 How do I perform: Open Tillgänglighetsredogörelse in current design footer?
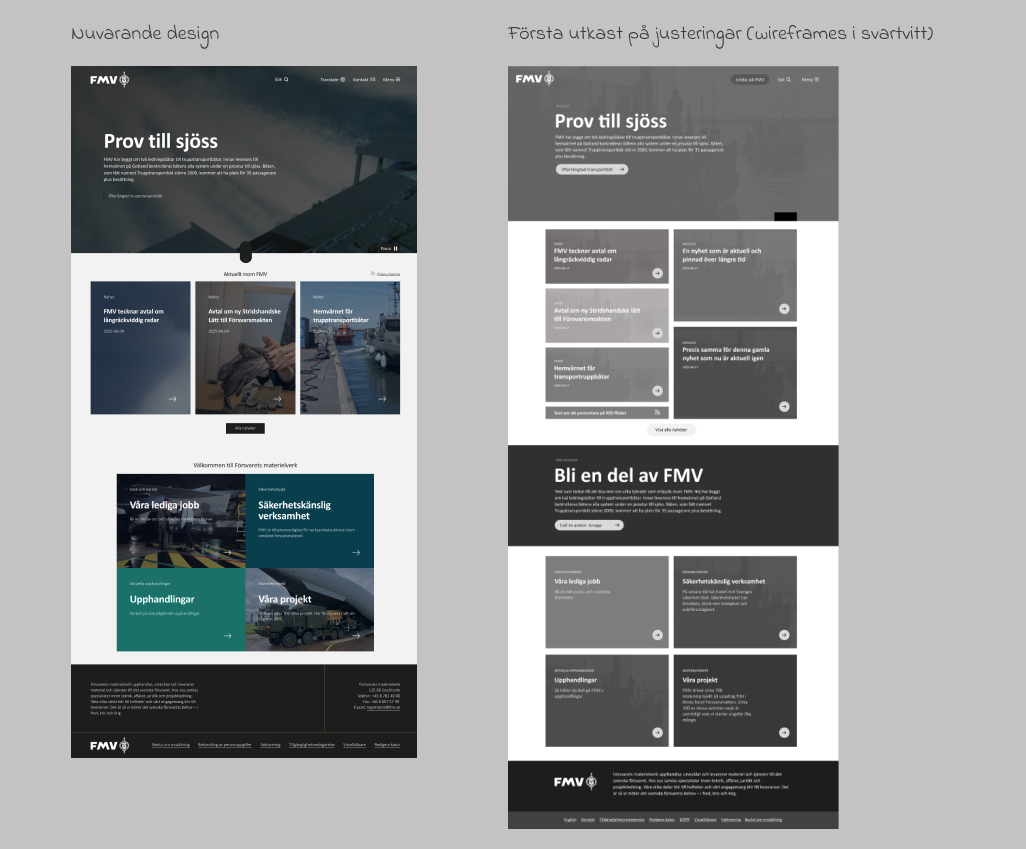coord(311,745)
